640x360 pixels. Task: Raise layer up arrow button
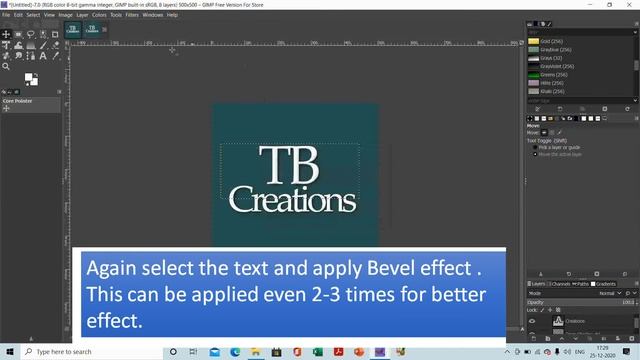[x=562, y=338]
